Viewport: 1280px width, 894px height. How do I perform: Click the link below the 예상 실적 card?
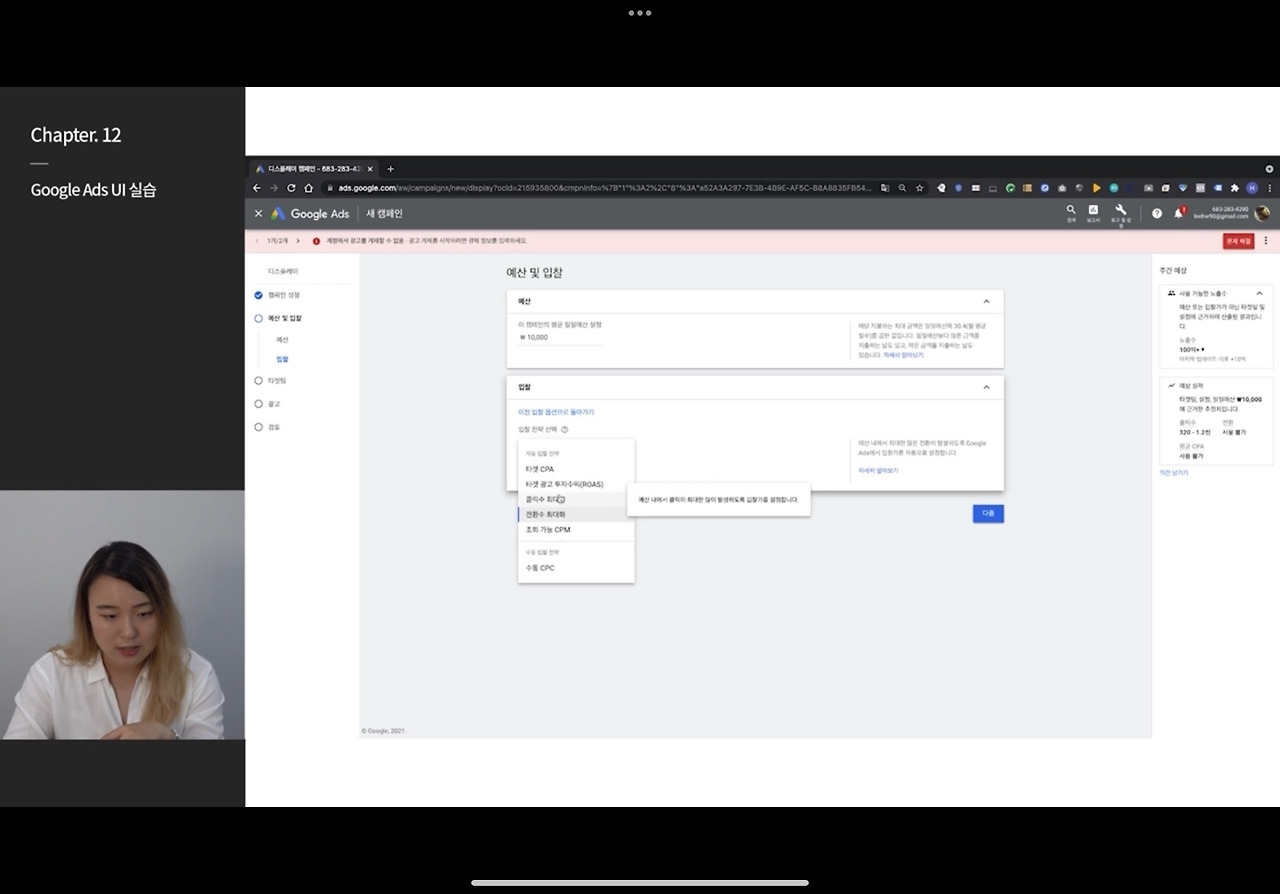point(1174,473)
